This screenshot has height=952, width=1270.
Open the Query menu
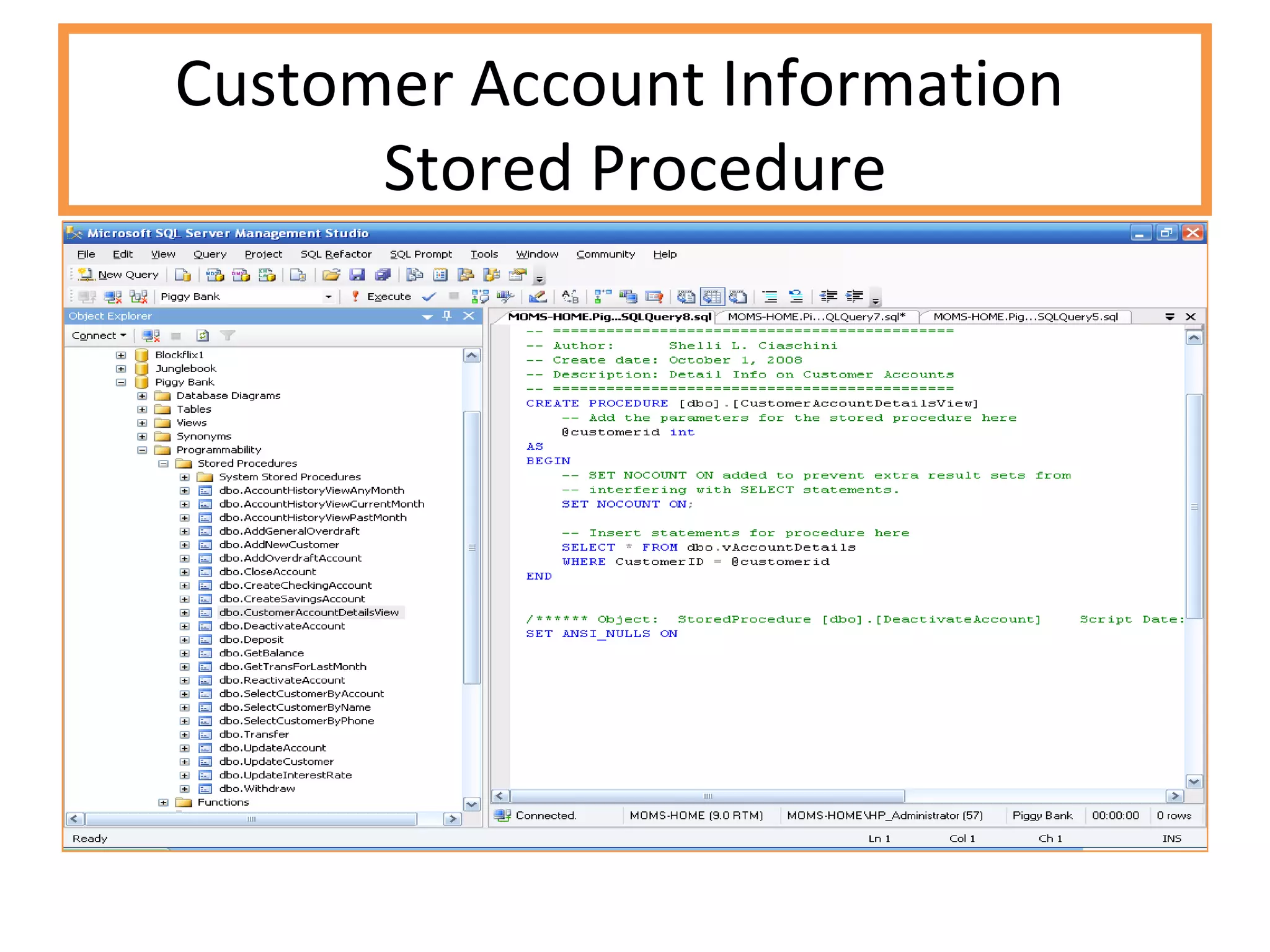[210, 254]
